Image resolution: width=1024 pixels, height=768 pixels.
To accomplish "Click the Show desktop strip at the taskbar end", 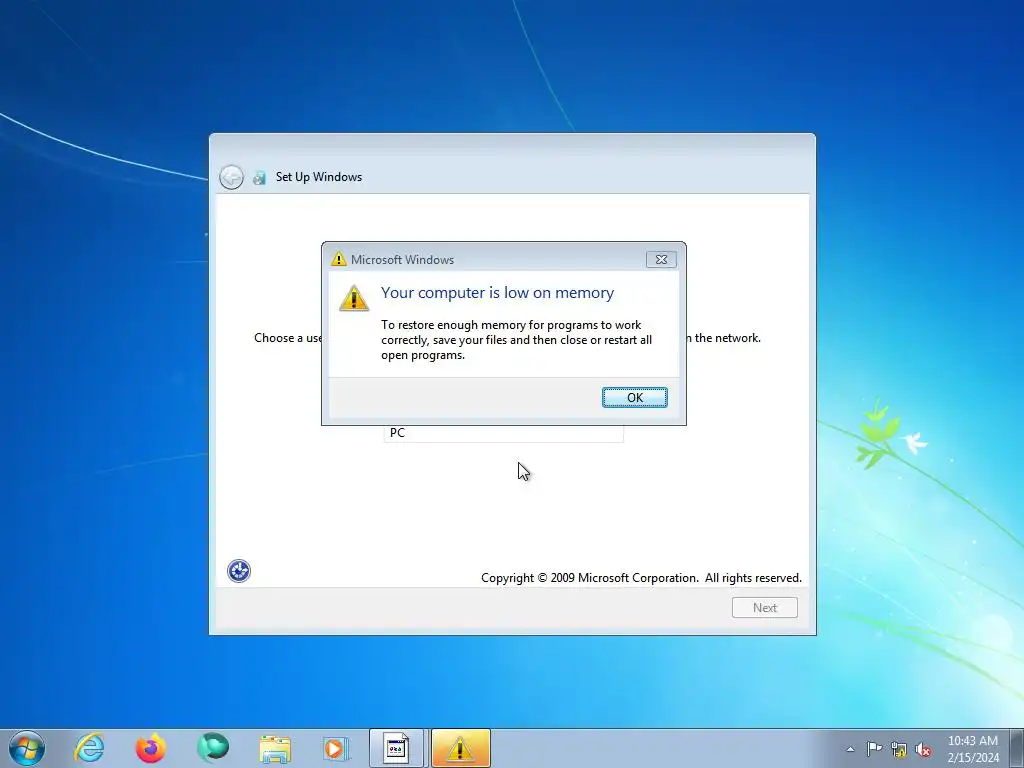I will 1018,748.
